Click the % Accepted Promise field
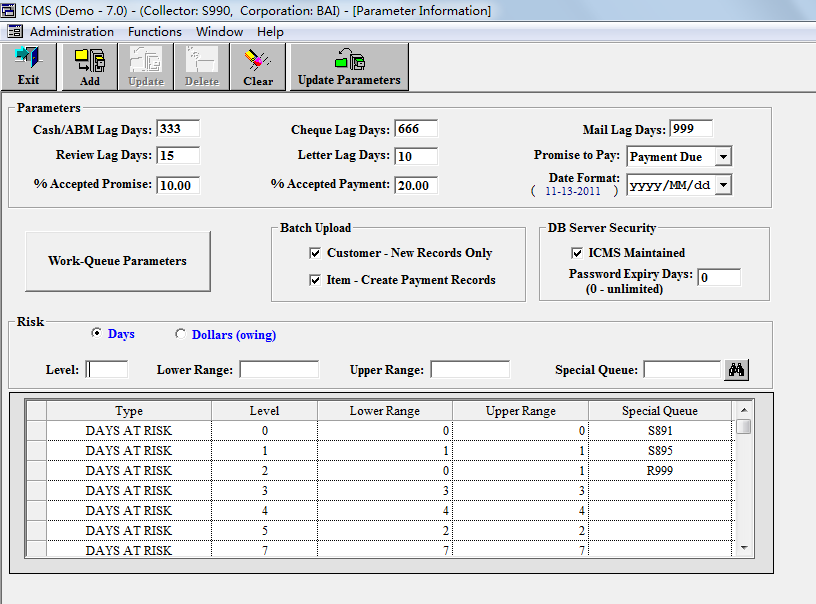This screenshot has width=816, height=604. pos(178,186)
